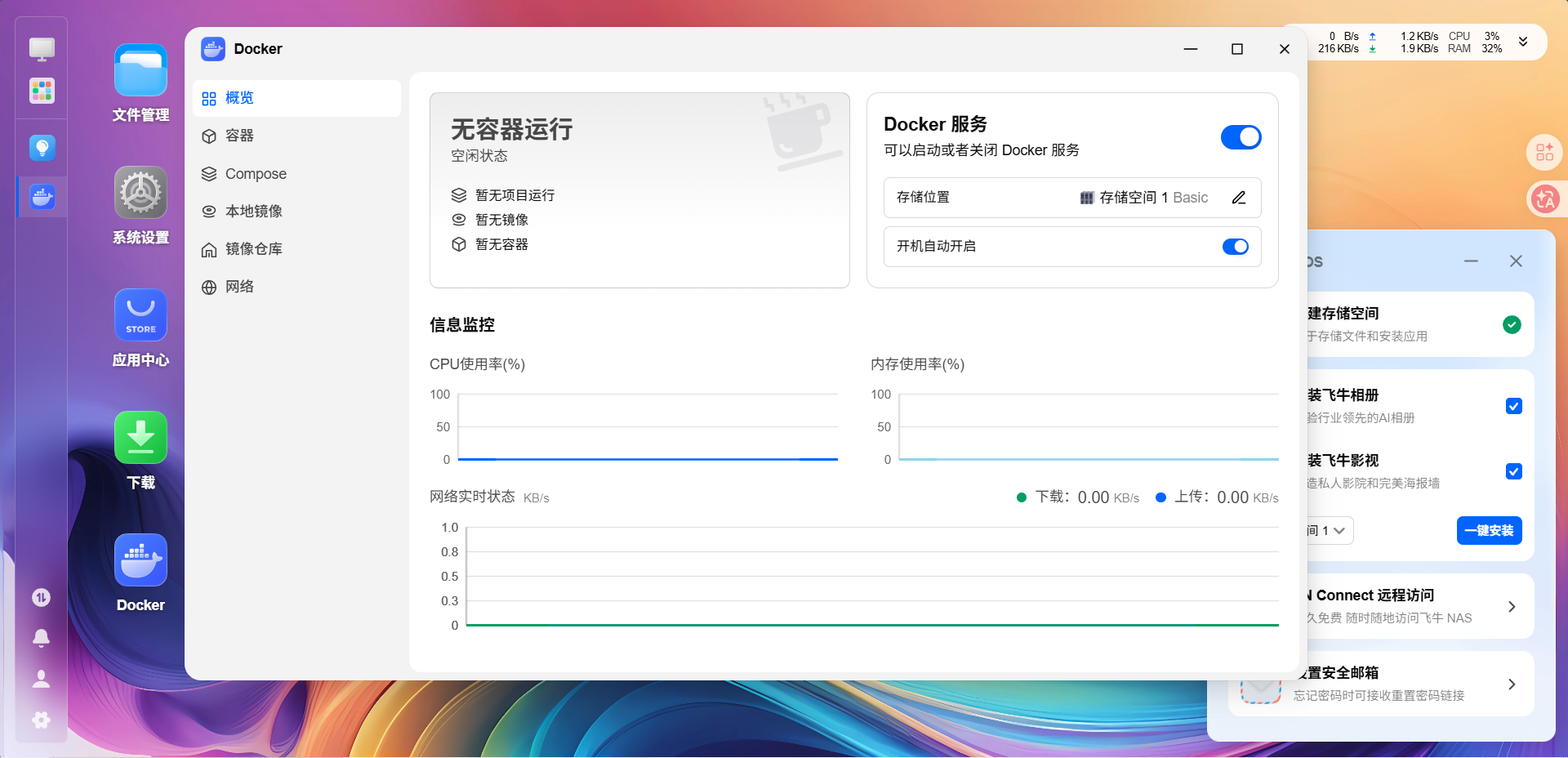Select 网络 in the Docker sidebar
The image size is (1568, 758).
[296, 287]
